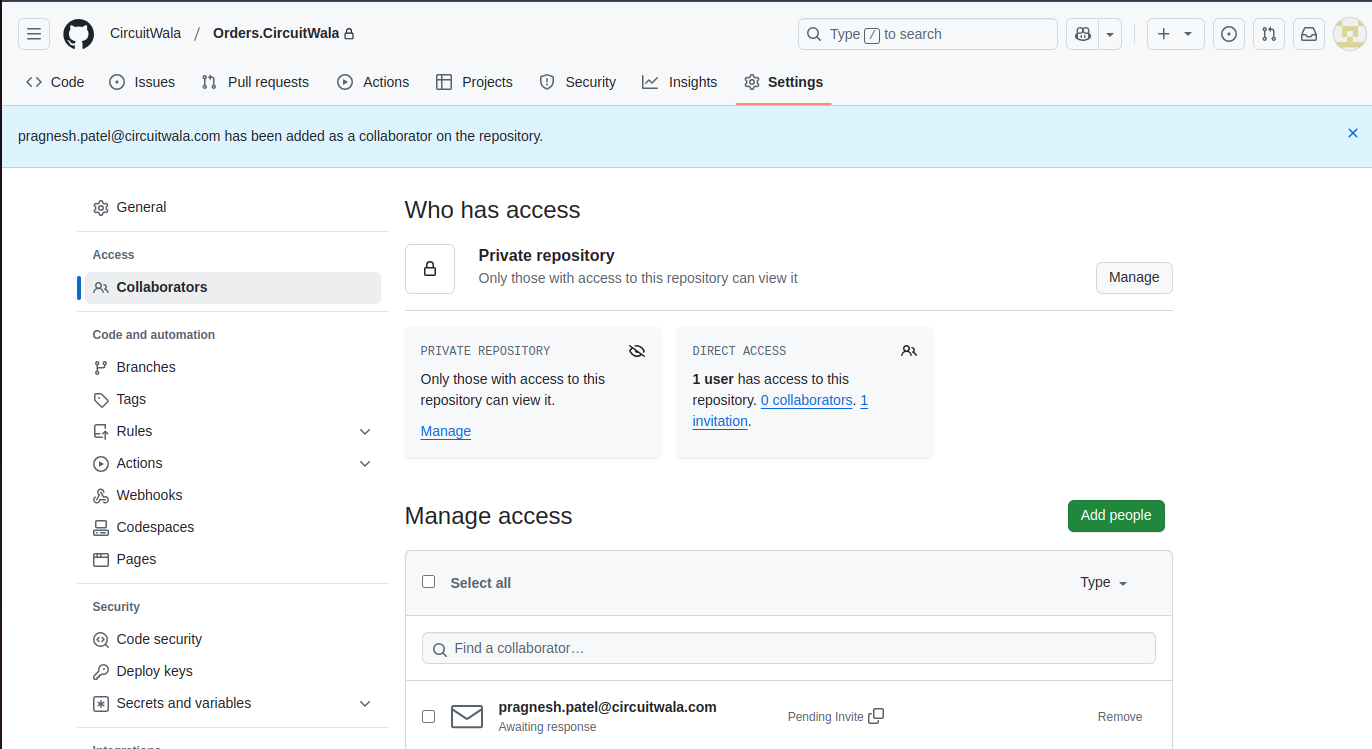1372x749 pixels.
Task: Open Copilot dropdown arrow in header
Action: click(1109, 34)
